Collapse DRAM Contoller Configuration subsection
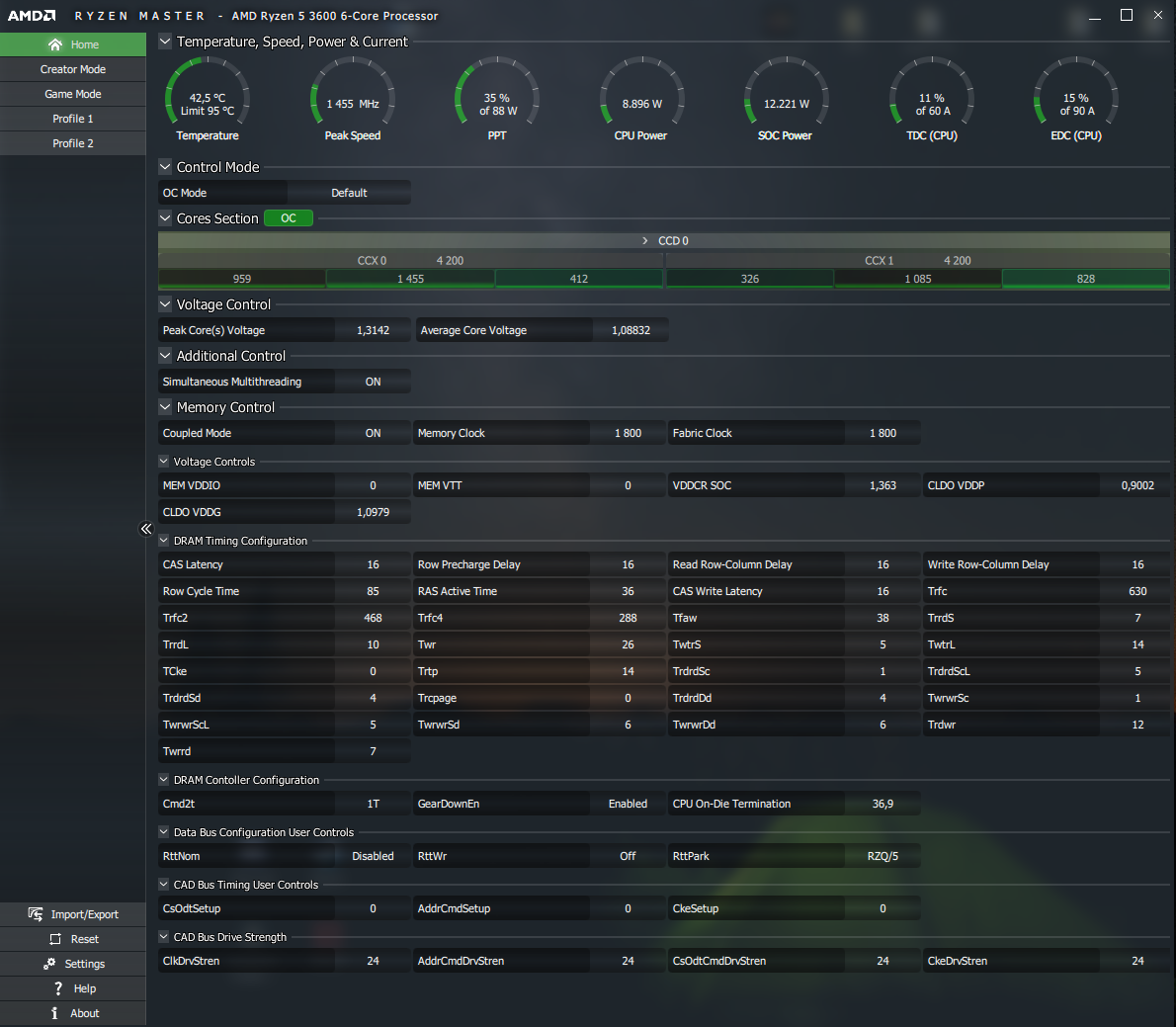This screenshot has height=1027, width=1176. pyautogui.click(x=163, y=780)
